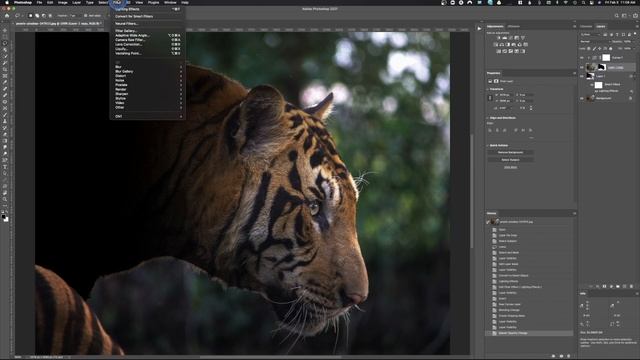Viewport: 640px width, 360px height.
Task: Align left edges in Properties panel
Action: [x=490, y=130]
